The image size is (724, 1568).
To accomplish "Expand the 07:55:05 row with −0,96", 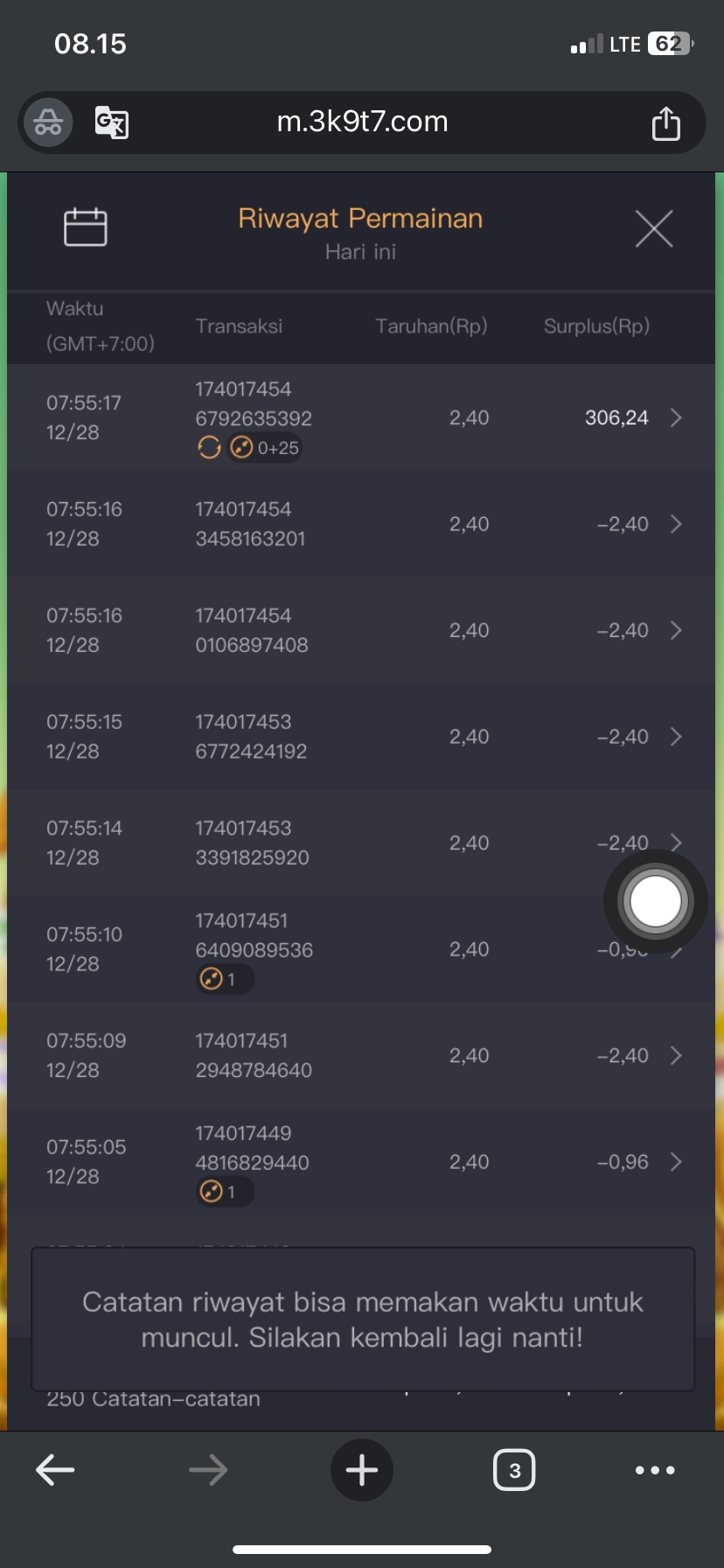I will click(x=676, y=1162).
